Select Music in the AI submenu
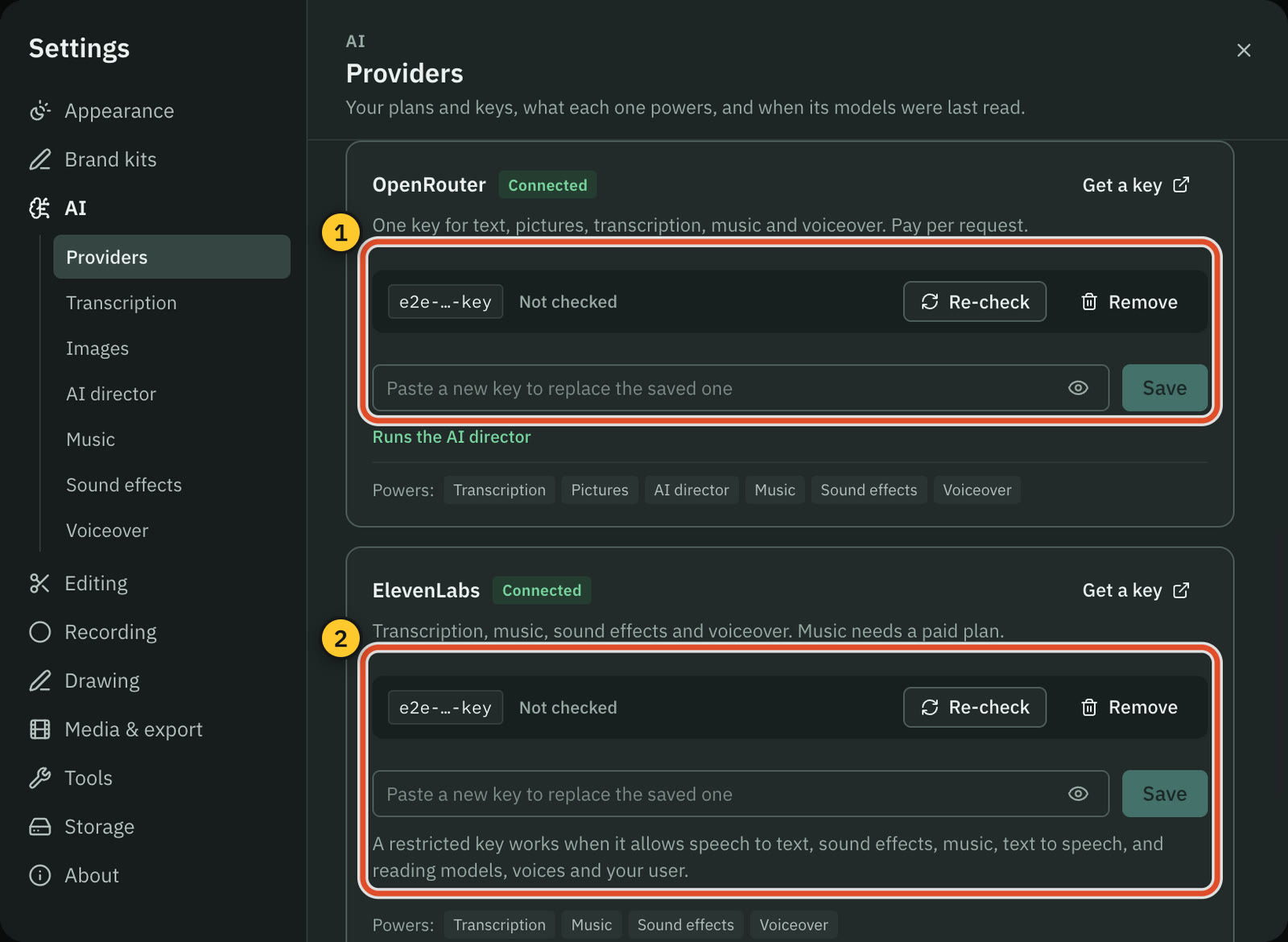Screen dimensions: 1288x942 pyautogui.click(x=90, y=440)
